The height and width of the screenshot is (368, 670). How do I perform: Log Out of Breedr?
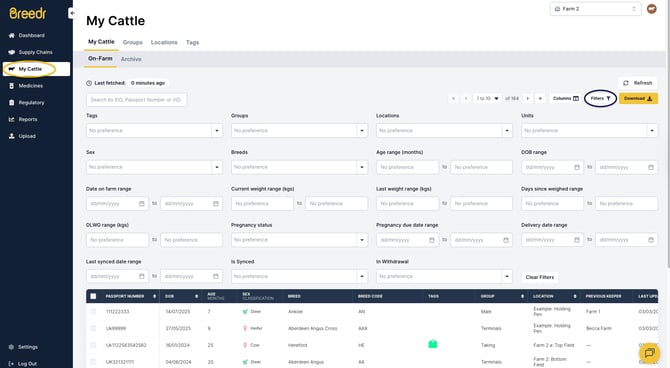tap(23, 364)
